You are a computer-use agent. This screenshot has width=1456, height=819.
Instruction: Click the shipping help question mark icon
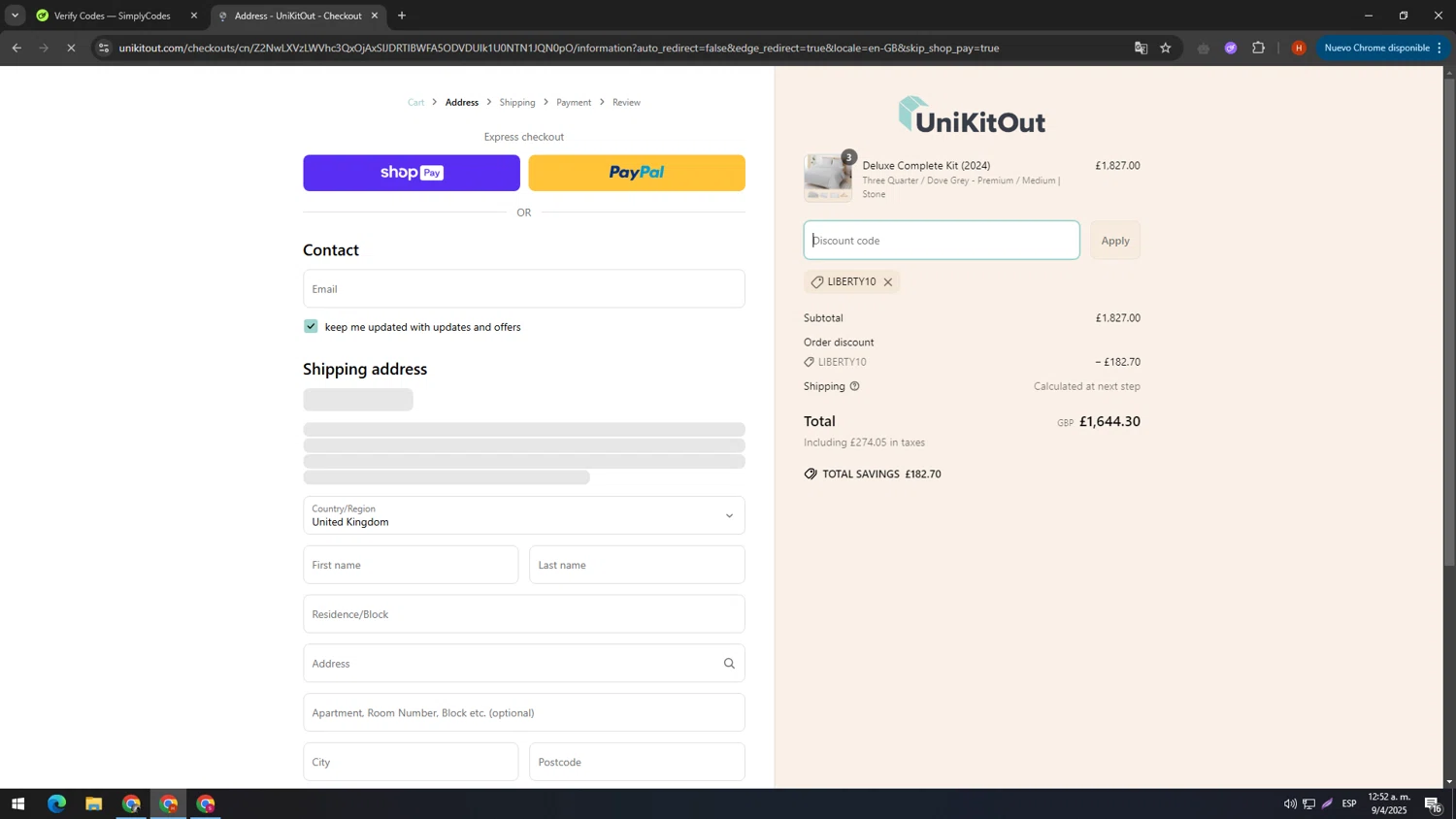(854, 386)
